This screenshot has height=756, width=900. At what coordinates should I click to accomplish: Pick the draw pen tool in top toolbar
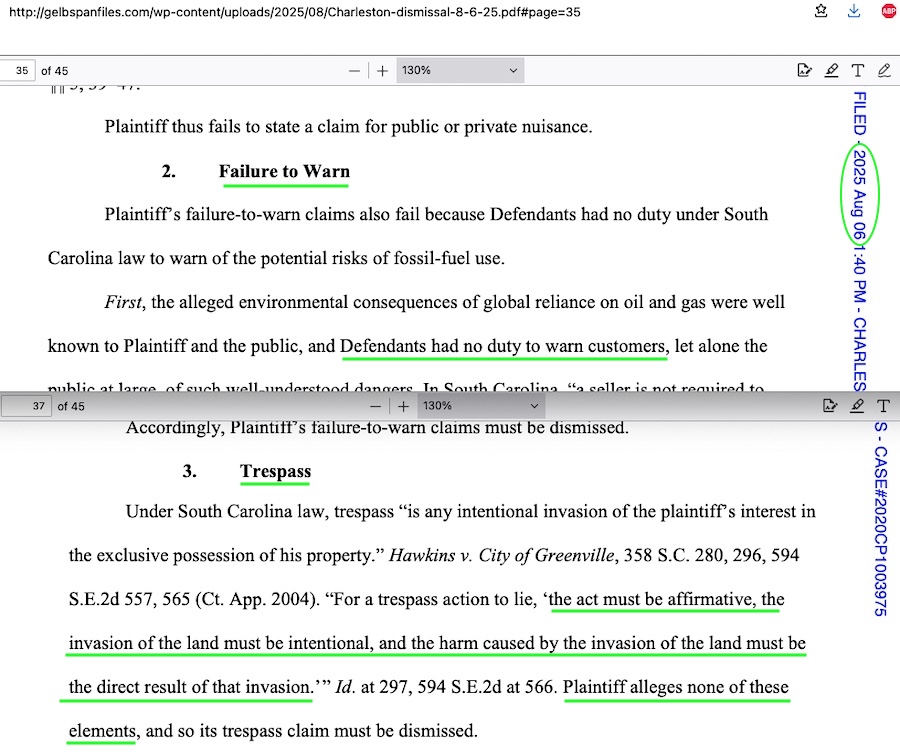(x=884, y=71)
